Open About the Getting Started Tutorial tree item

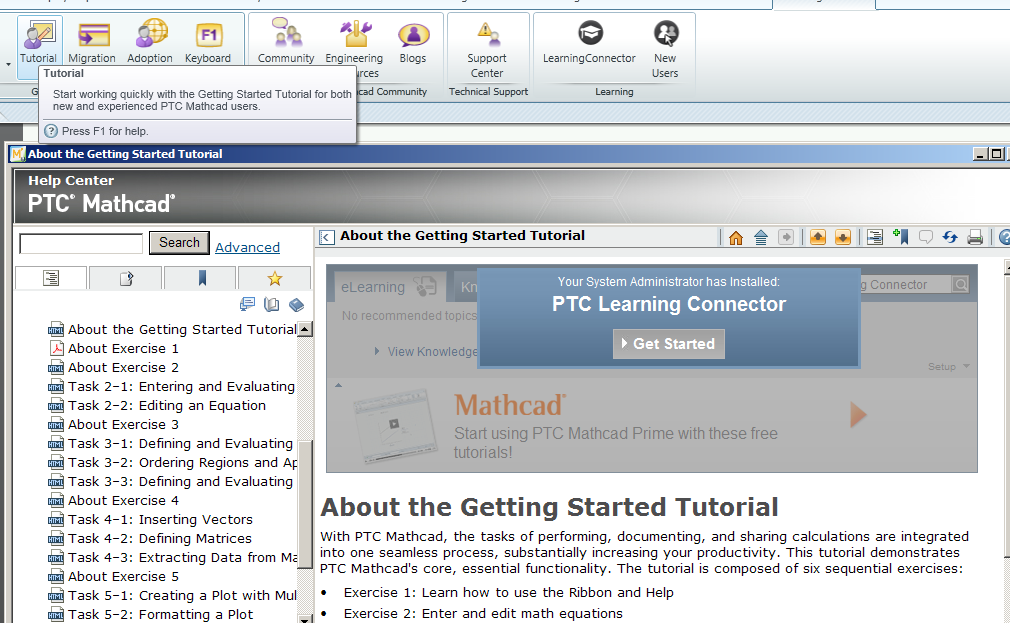[x=182, y=329]
